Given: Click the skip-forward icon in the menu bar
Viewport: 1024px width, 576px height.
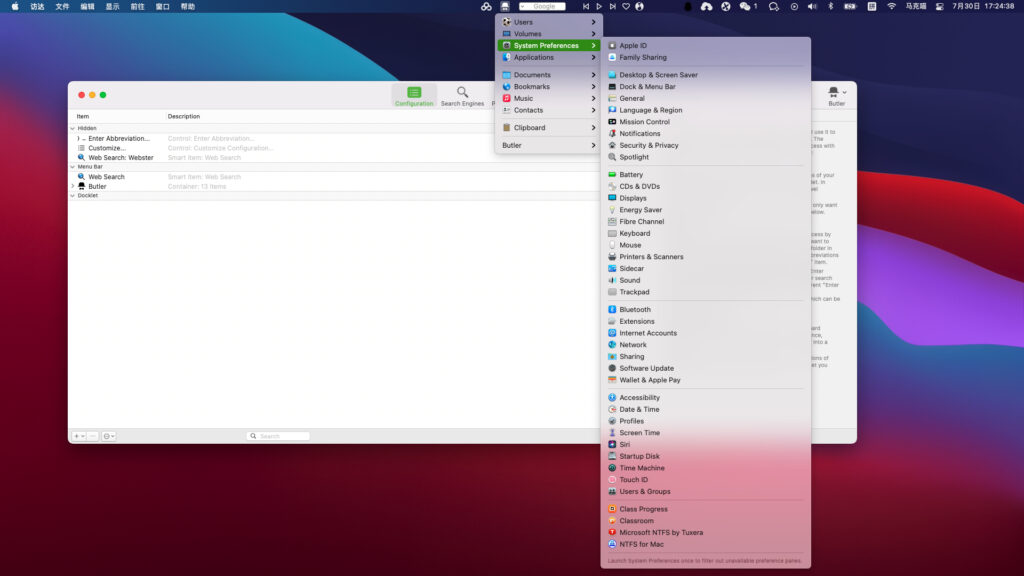Looking at the screenshot, I should (x=612, y=7).
